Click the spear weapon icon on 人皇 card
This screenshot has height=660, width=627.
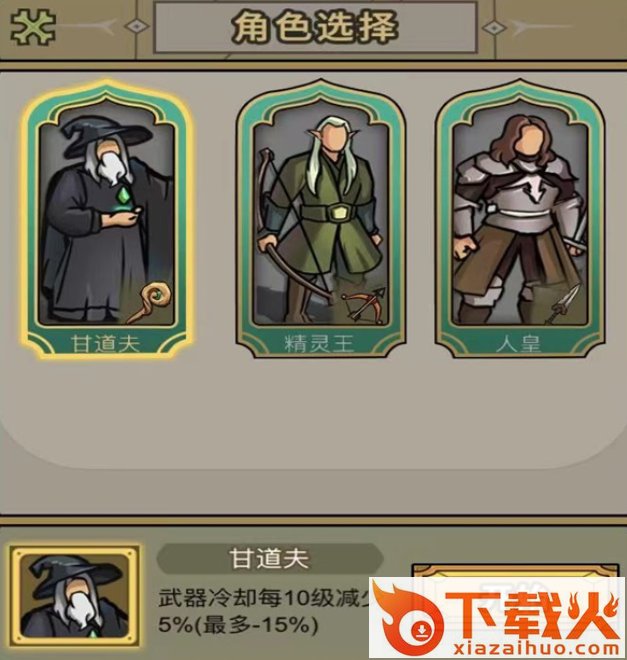(x=562, y=304)
